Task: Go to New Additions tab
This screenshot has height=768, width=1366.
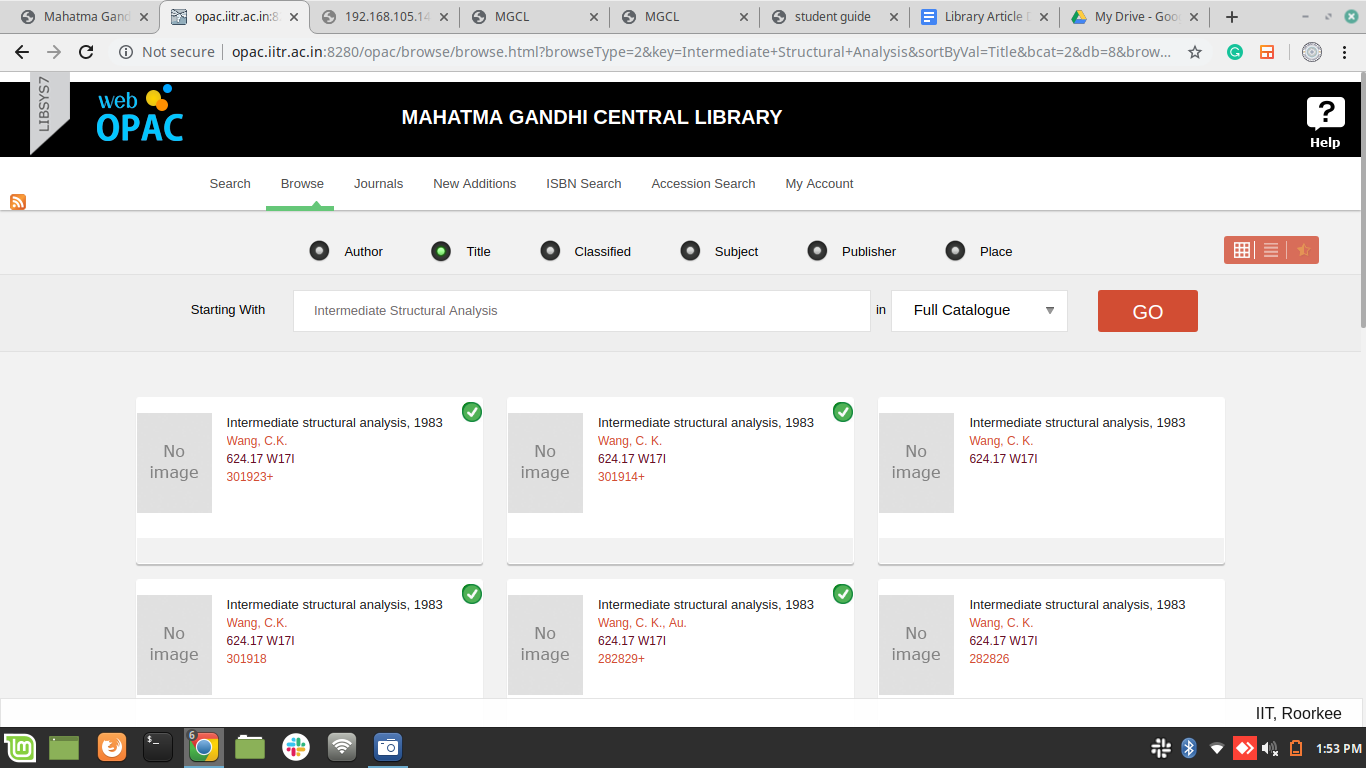Action: [x=474, y=184]
